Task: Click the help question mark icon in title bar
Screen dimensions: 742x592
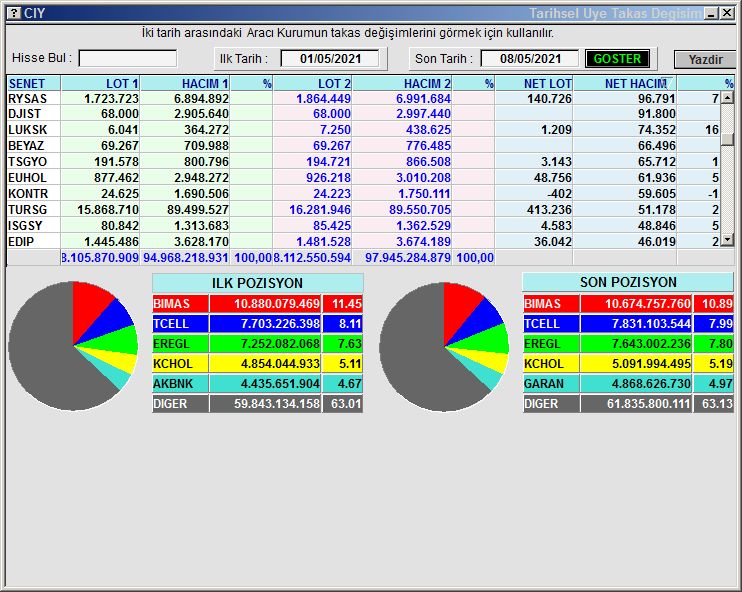Action: [x=14, y=13]
